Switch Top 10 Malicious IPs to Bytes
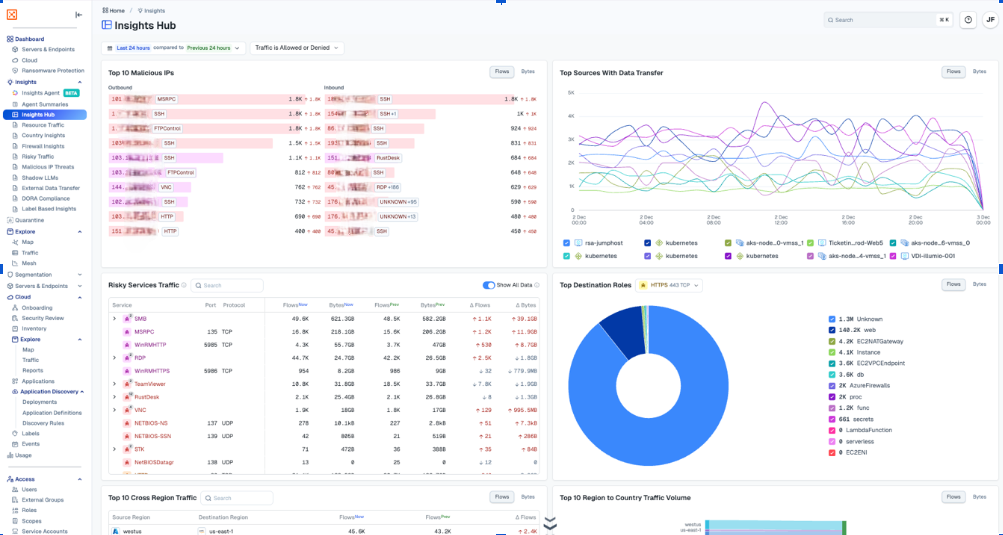Image resolution: width=1003 pixels, height=535 pixels. tap(528, 72)
